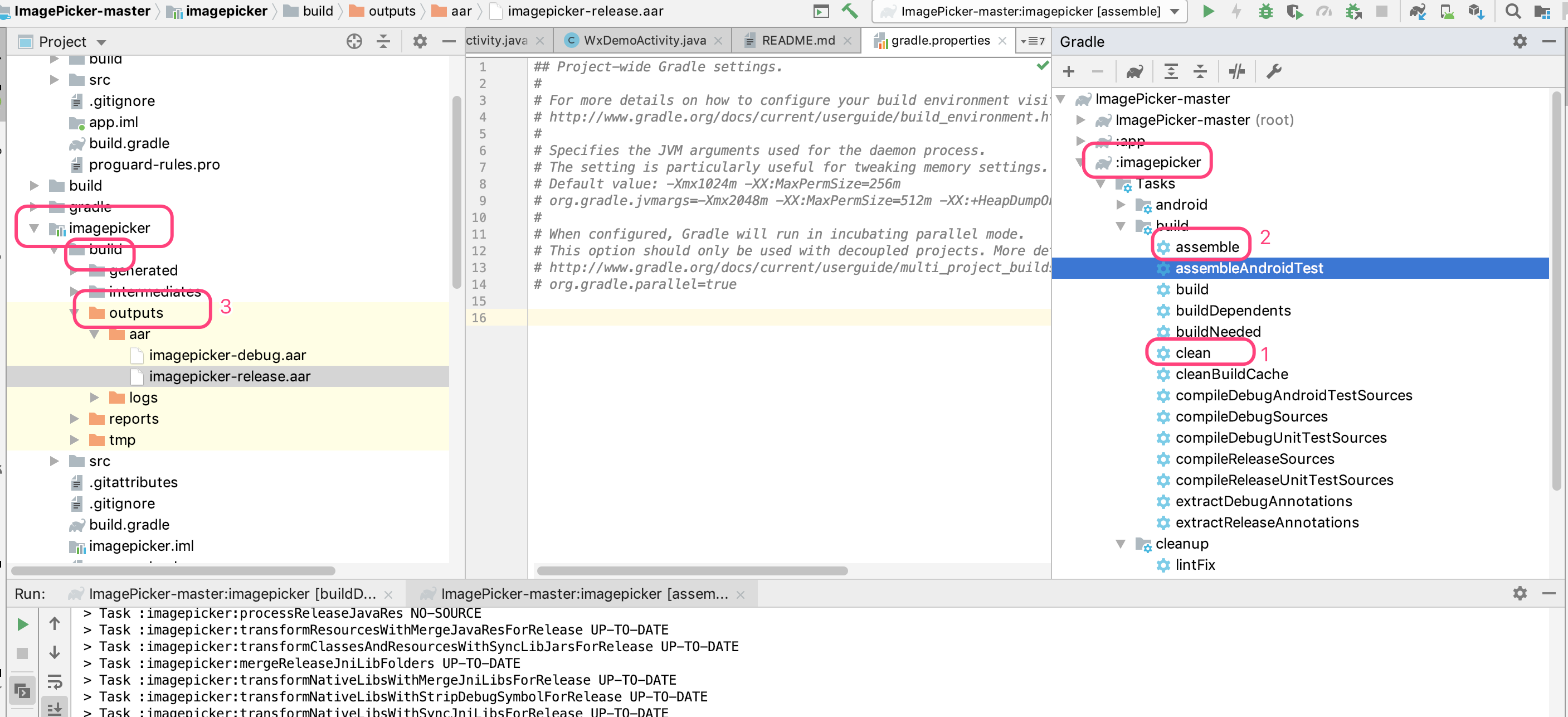Show hidden editor tabs list

tap(1033, 41)
